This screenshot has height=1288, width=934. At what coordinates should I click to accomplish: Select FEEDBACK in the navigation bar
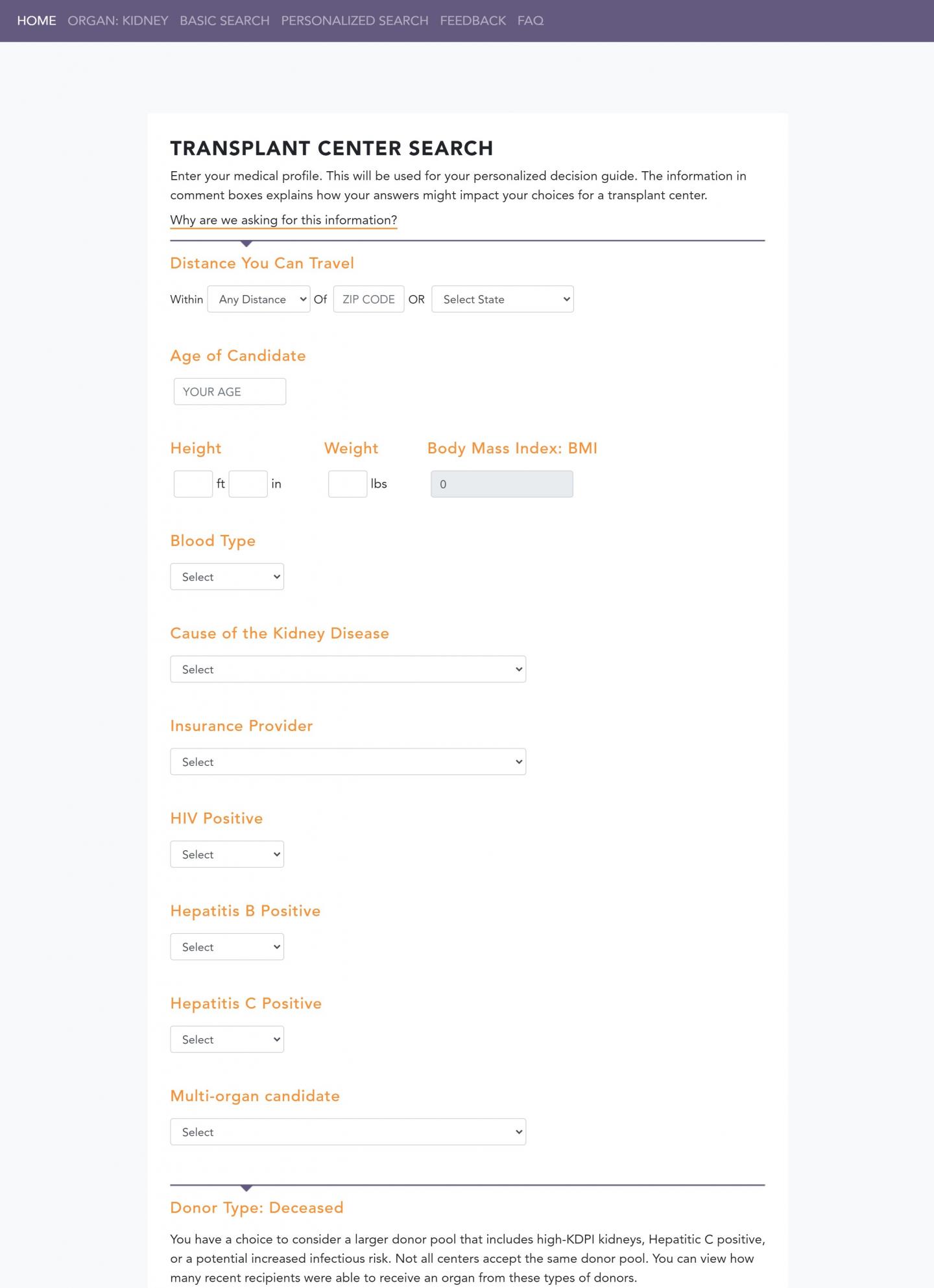point(473,20)
